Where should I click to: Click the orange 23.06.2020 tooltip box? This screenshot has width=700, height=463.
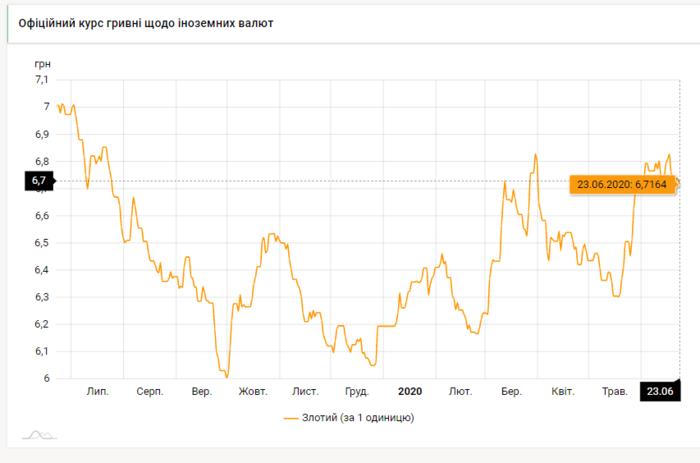coord(621,184)
